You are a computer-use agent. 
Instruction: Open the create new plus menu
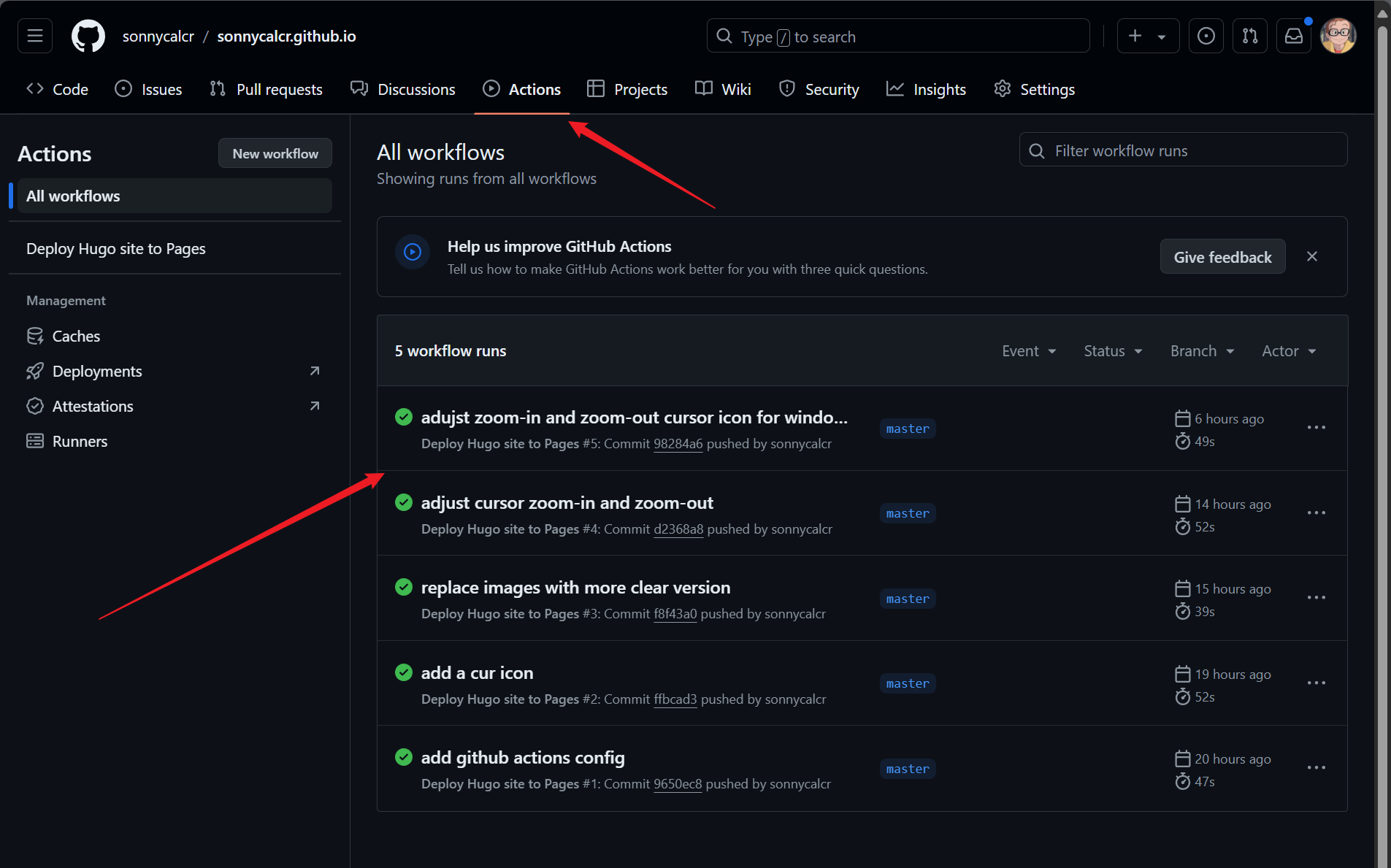coord(1148,36)
